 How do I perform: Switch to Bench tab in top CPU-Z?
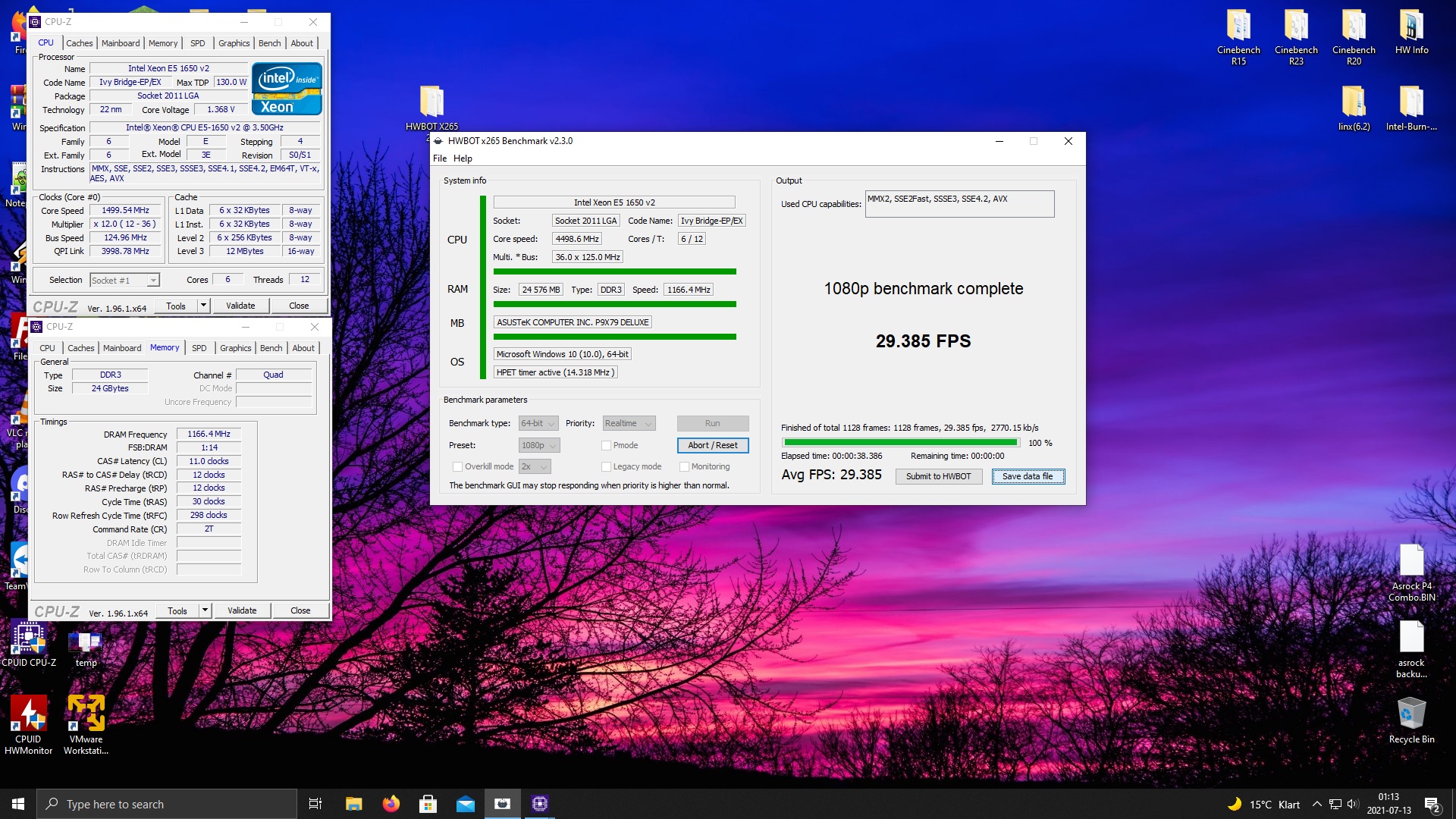[x=269, y=43]
